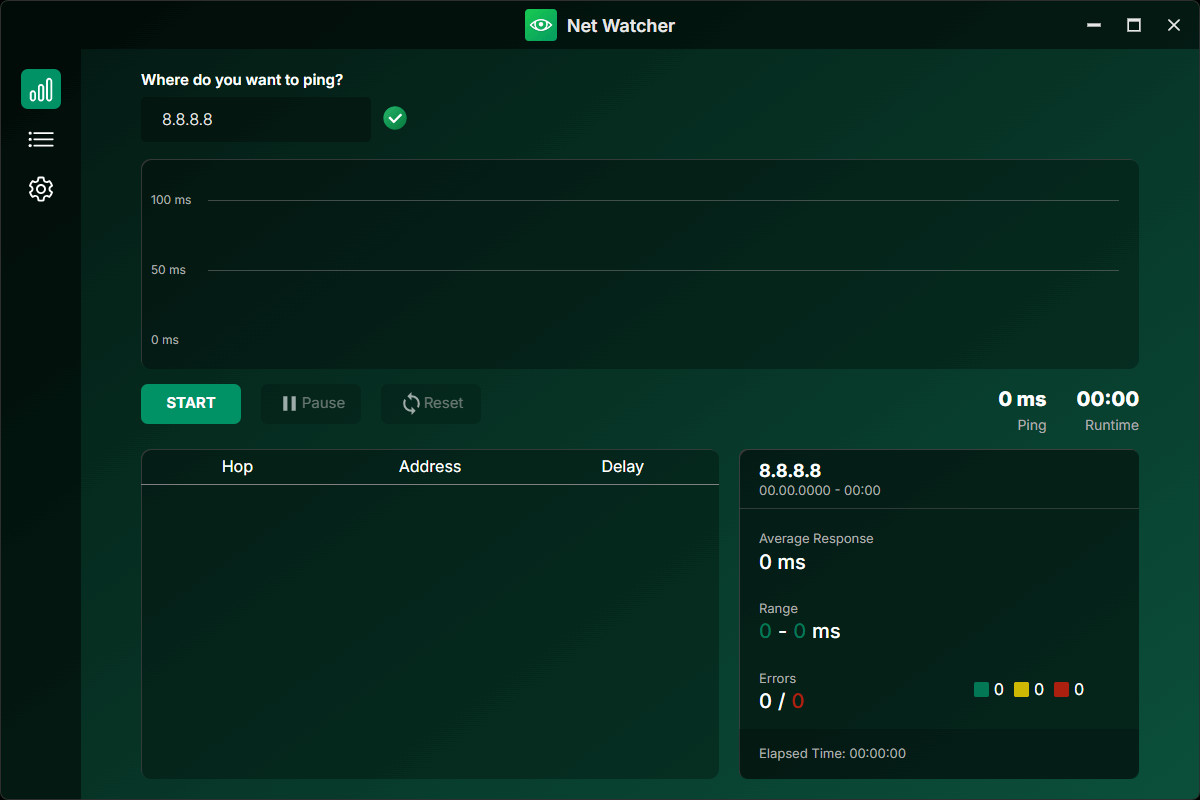Open the settings gear in sidebar

click(41, 189)
